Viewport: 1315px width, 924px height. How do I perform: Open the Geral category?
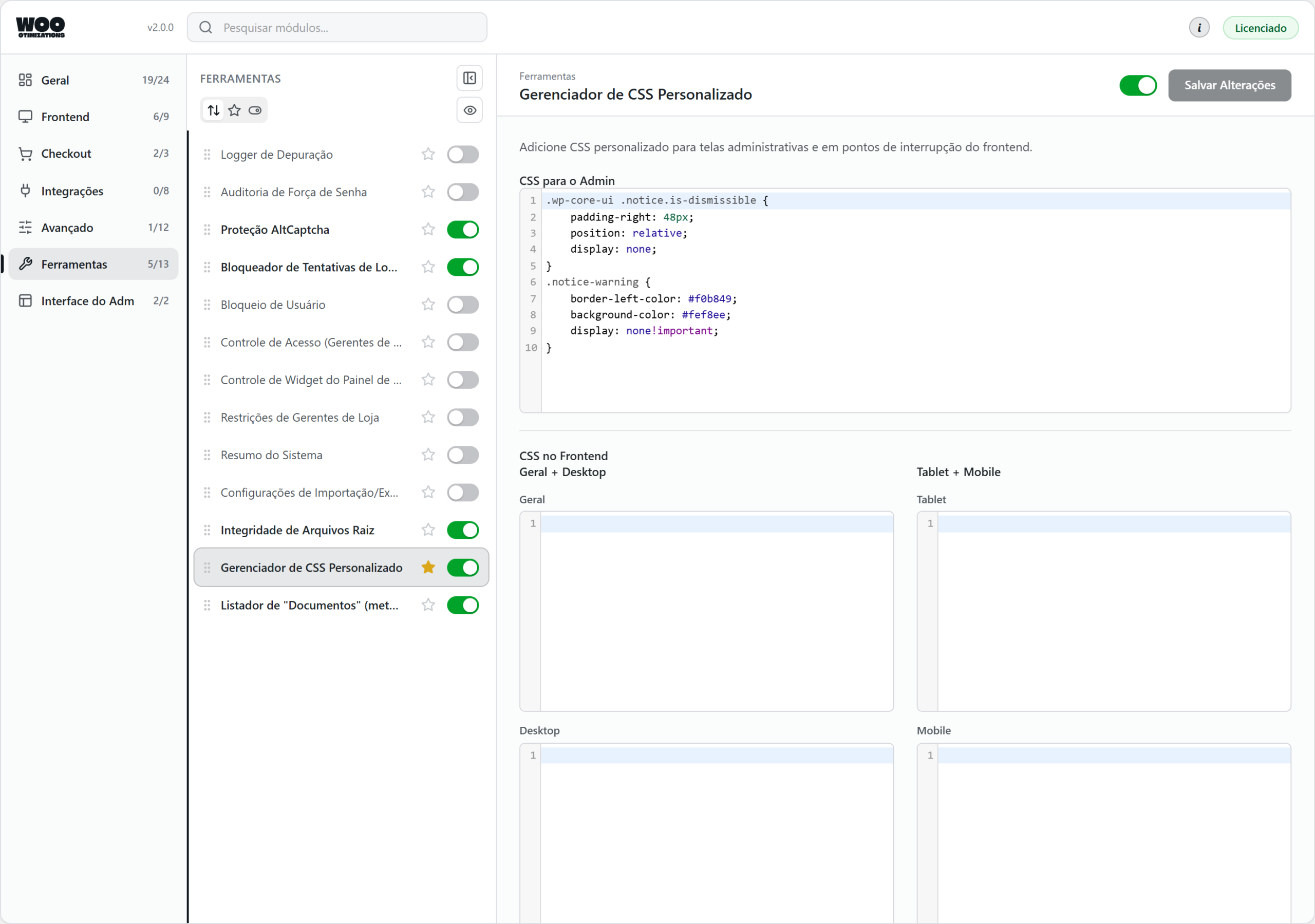[x=93, y=80]
